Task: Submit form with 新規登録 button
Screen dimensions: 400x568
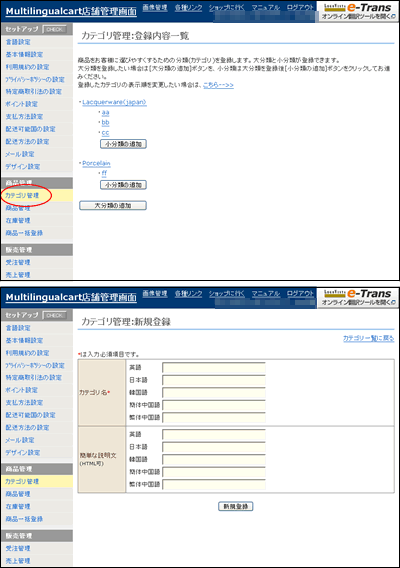Action: pyautogui.click(x=236, y=506)
